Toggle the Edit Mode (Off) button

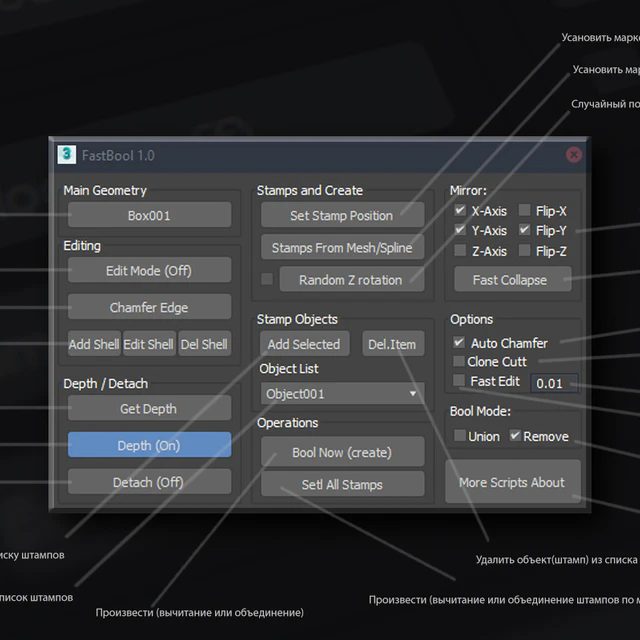(149, 270)
